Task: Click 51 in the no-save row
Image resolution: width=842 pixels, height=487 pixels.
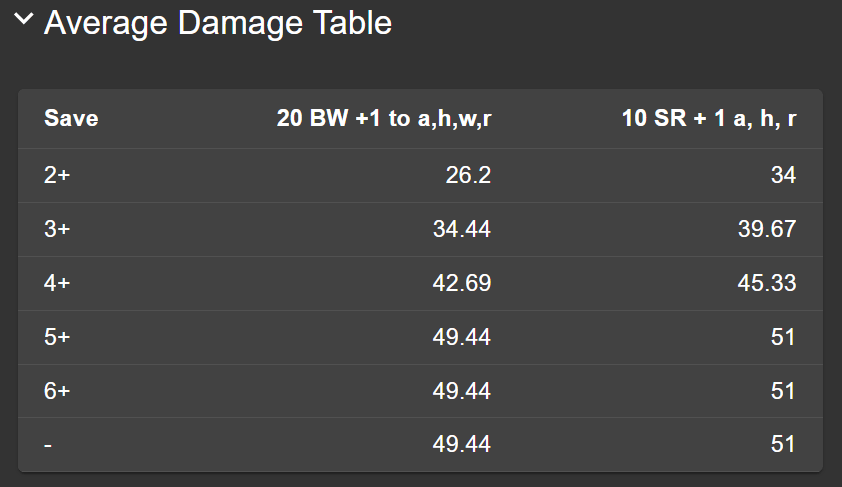Action: (x=784, y=445)
